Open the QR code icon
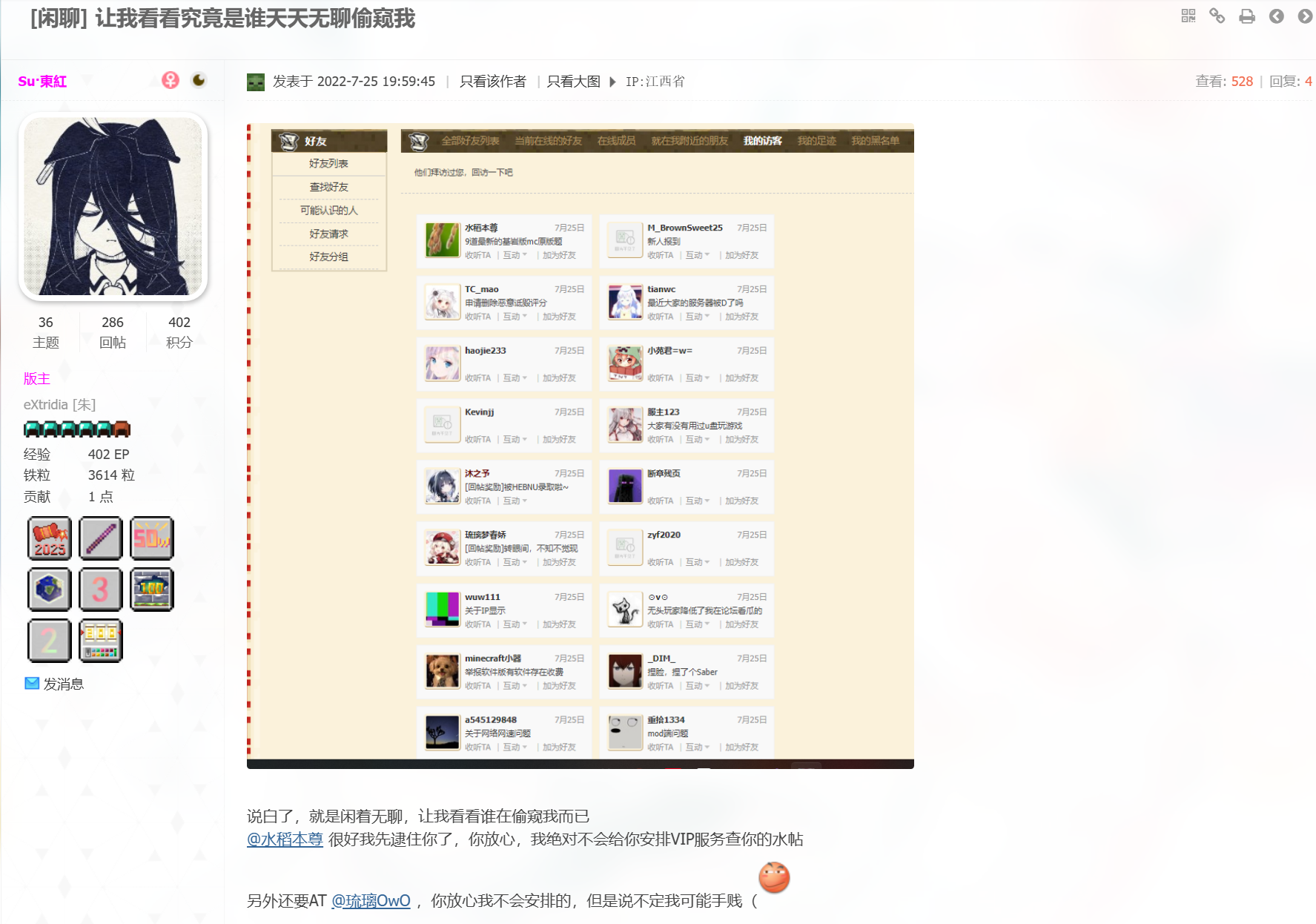Viewport: 1316px width, 924px height. pyautogui.click(x=1188, y=16)
